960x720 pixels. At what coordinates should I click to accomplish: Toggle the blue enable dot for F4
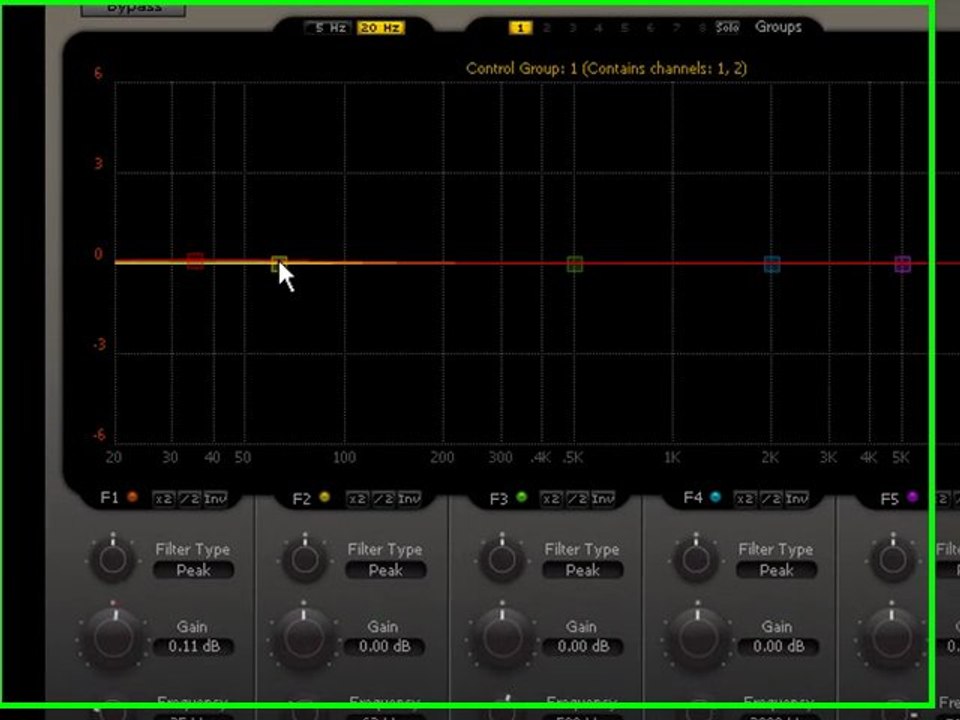pyautogui.click(x=715, y=497)
